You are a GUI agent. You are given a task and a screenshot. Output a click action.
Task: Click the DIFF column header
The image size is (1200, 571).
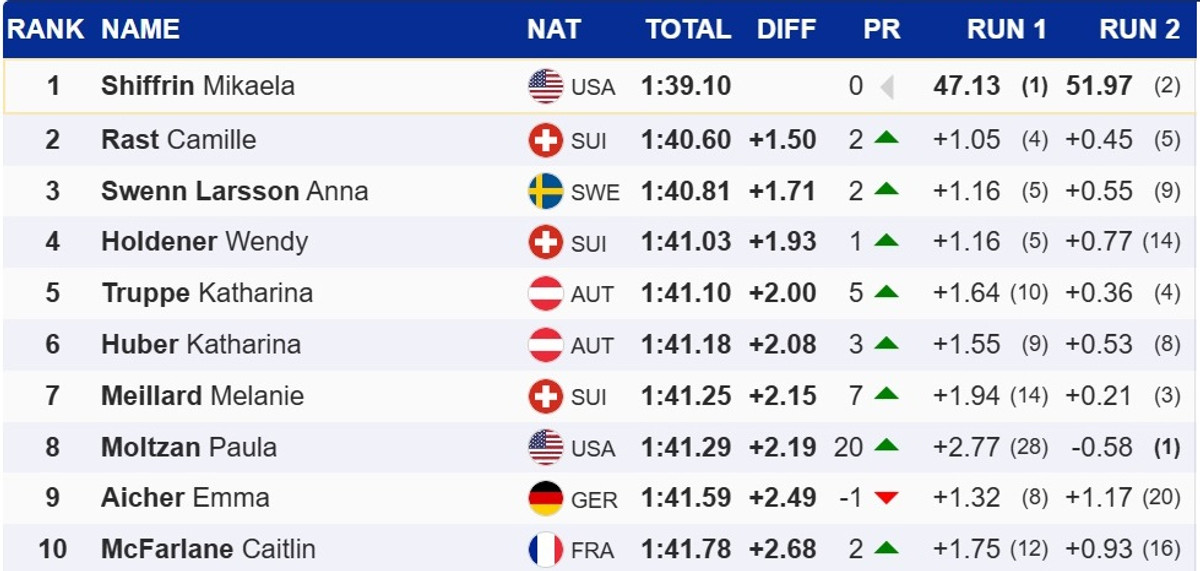coord(786,29)
